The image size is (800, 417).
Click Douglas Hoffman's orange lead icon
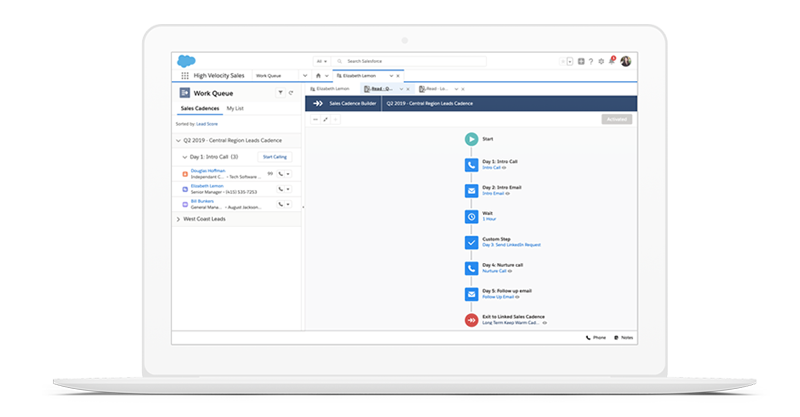pyautogui.click(x=185, y=174)
